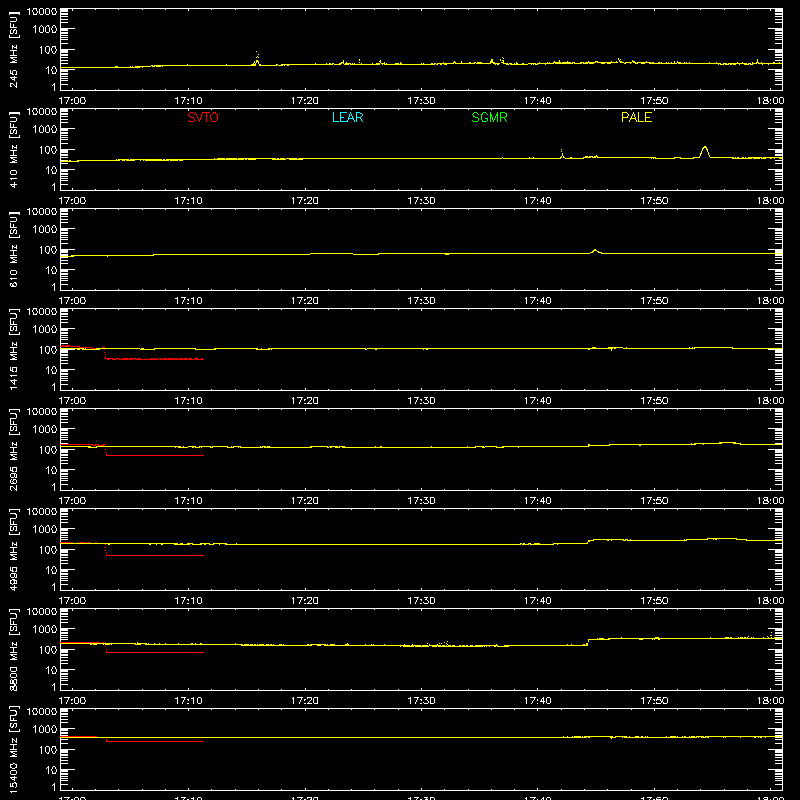
Task: Click the 410 MHz burst peak near 17:54
Action: pyautogui.click(x=705, y=152)
